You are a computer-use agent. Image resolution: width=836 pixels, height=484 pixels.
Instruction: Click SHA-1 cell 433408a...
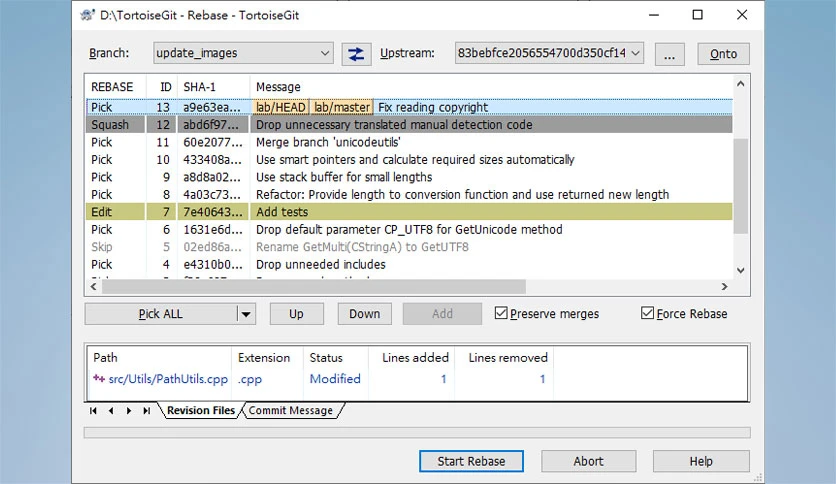point(212,160)
